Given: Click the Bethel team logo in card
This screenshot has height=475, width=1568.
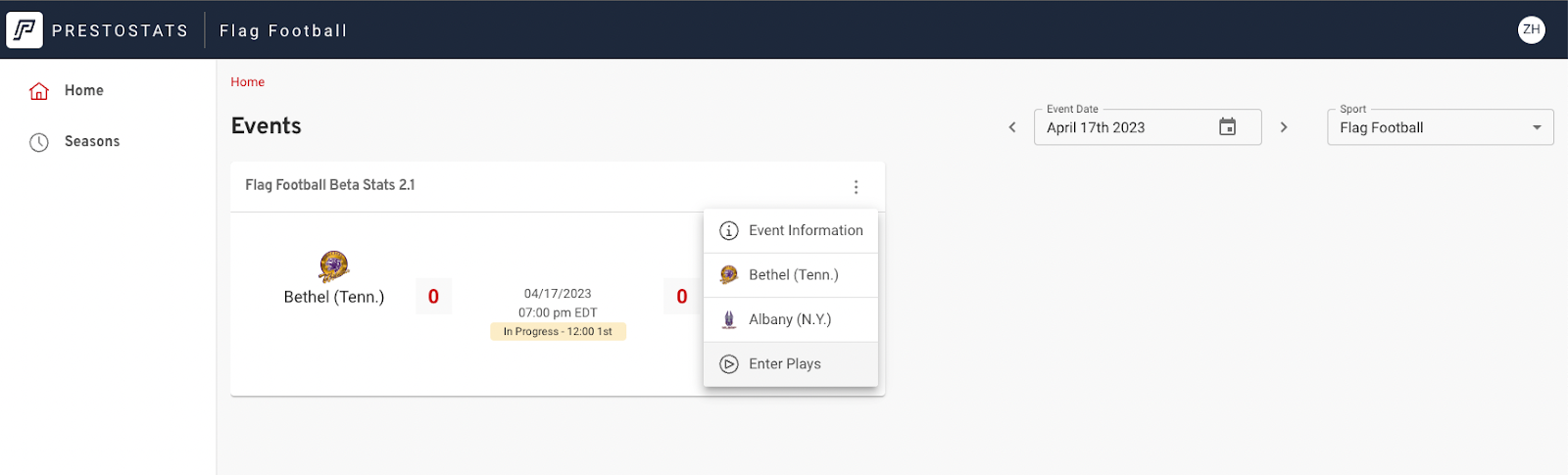Looking at the screenshot, I should coord(334,265).
